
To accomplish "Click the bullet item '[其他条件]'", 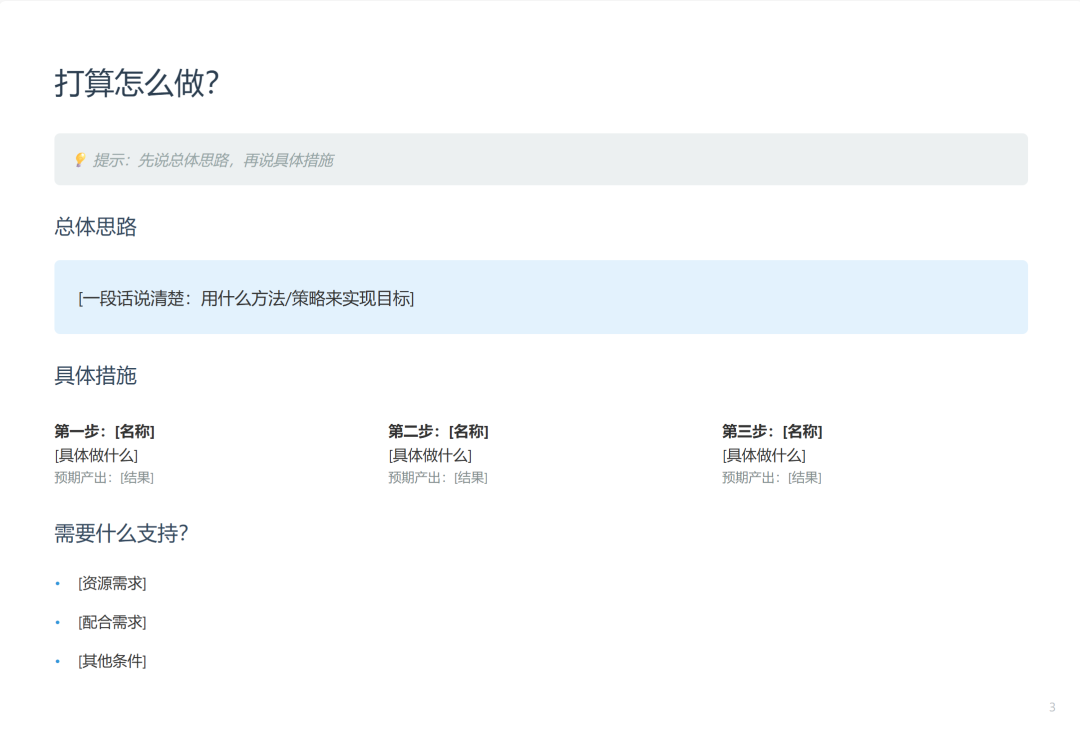I will (x=112, y=661).
